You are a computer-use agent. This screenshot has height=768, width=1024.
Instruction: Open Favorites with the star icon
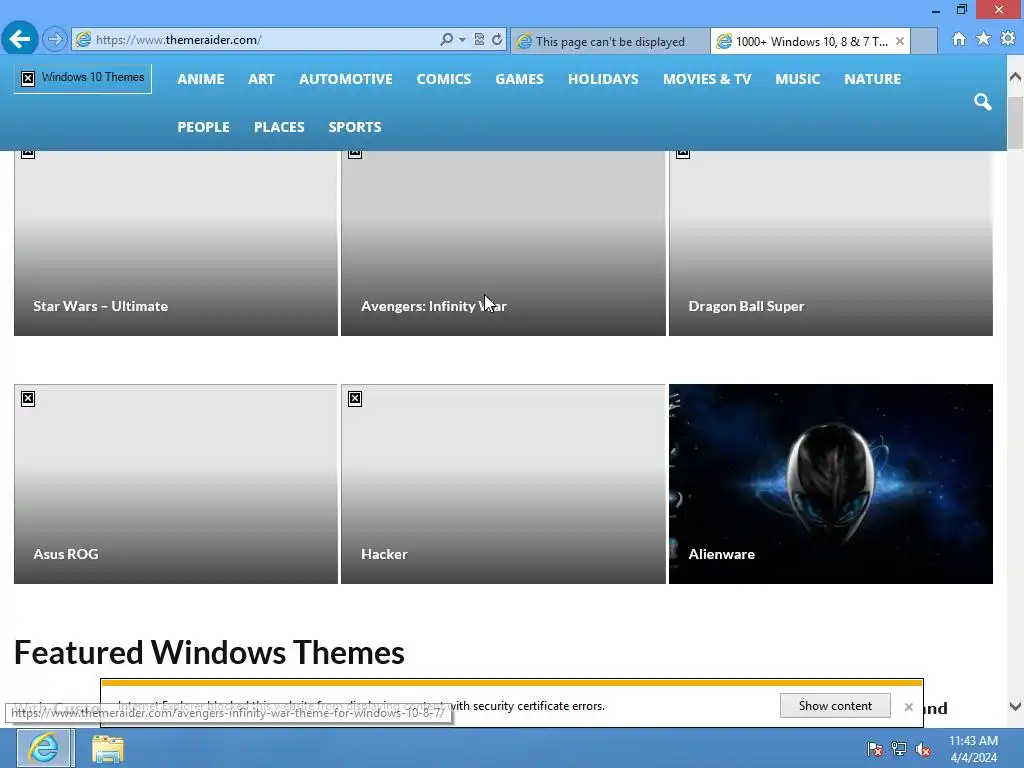click(x=984, y=39)
